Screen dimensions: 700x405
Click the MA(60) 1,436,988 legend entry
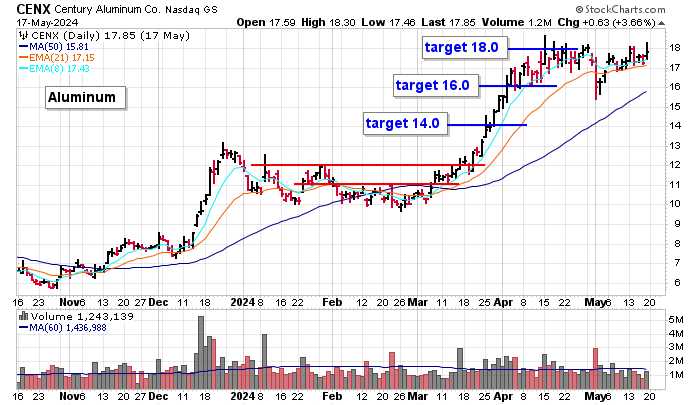click(67, 328)
